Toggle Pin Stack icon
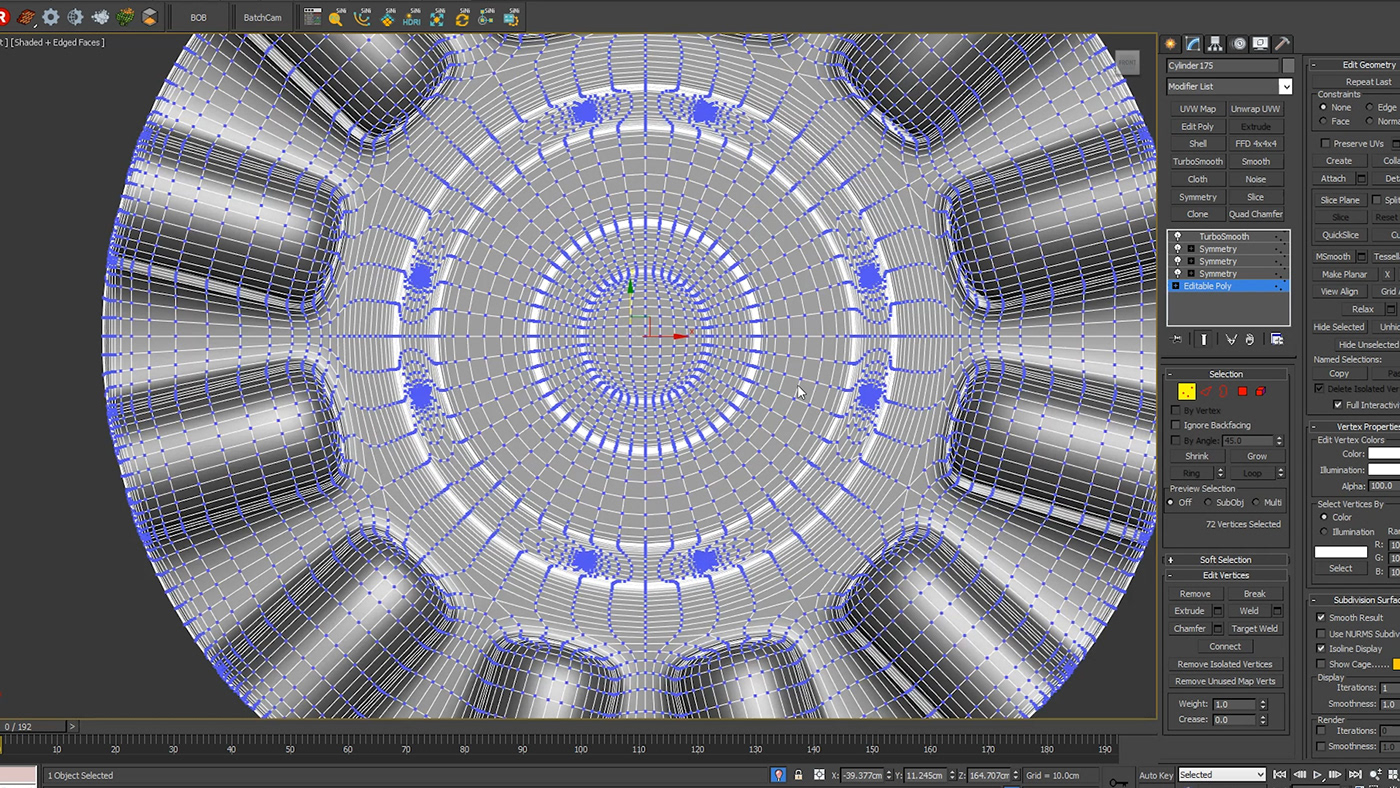 click(1177, 340)
